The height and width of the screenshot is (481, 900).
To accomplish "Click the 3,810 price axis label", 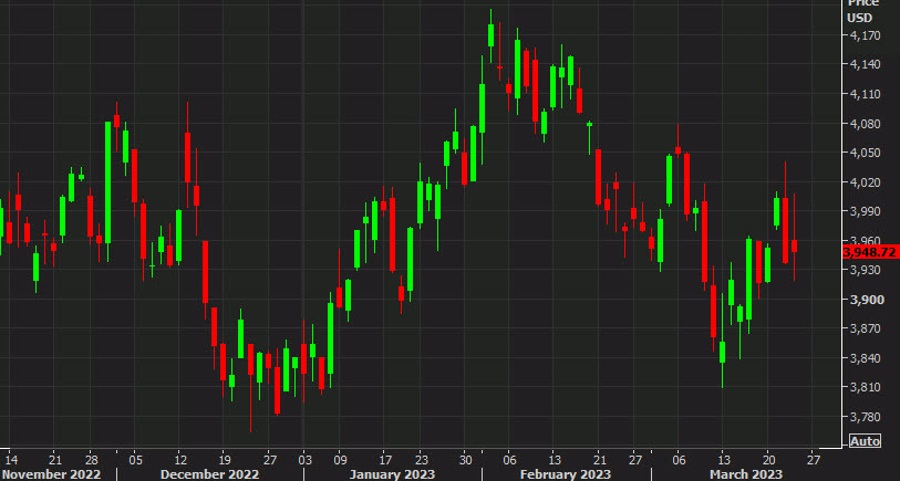I will 864,387.
